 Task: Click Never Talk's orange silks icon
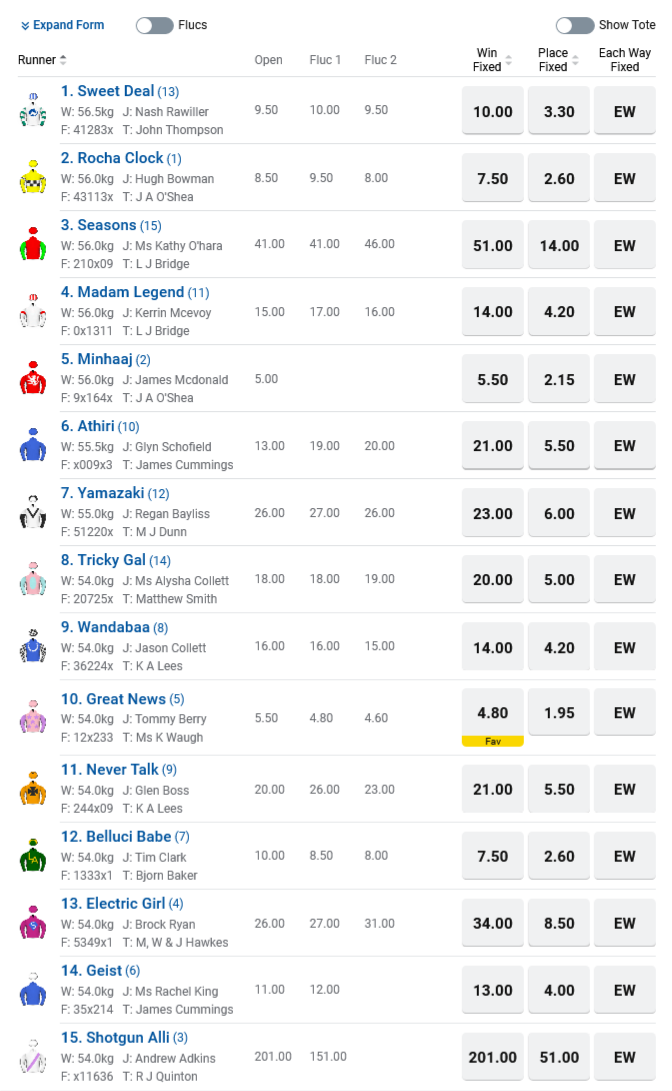32,789
